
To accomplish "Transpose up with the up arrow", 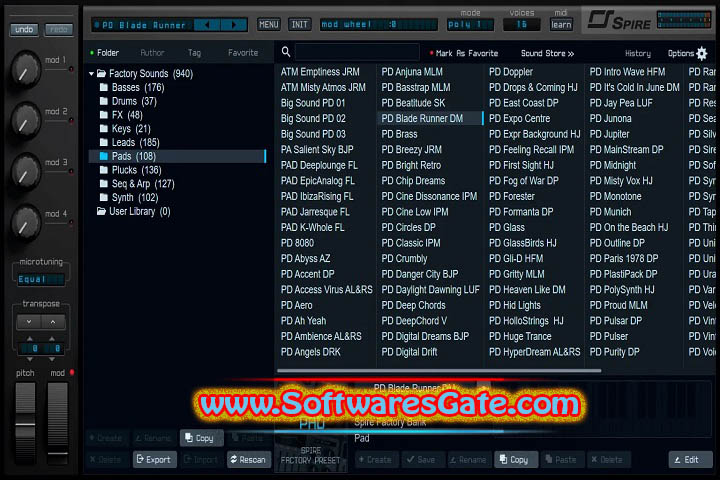I will pyautogui.click(x=53, y=322).
